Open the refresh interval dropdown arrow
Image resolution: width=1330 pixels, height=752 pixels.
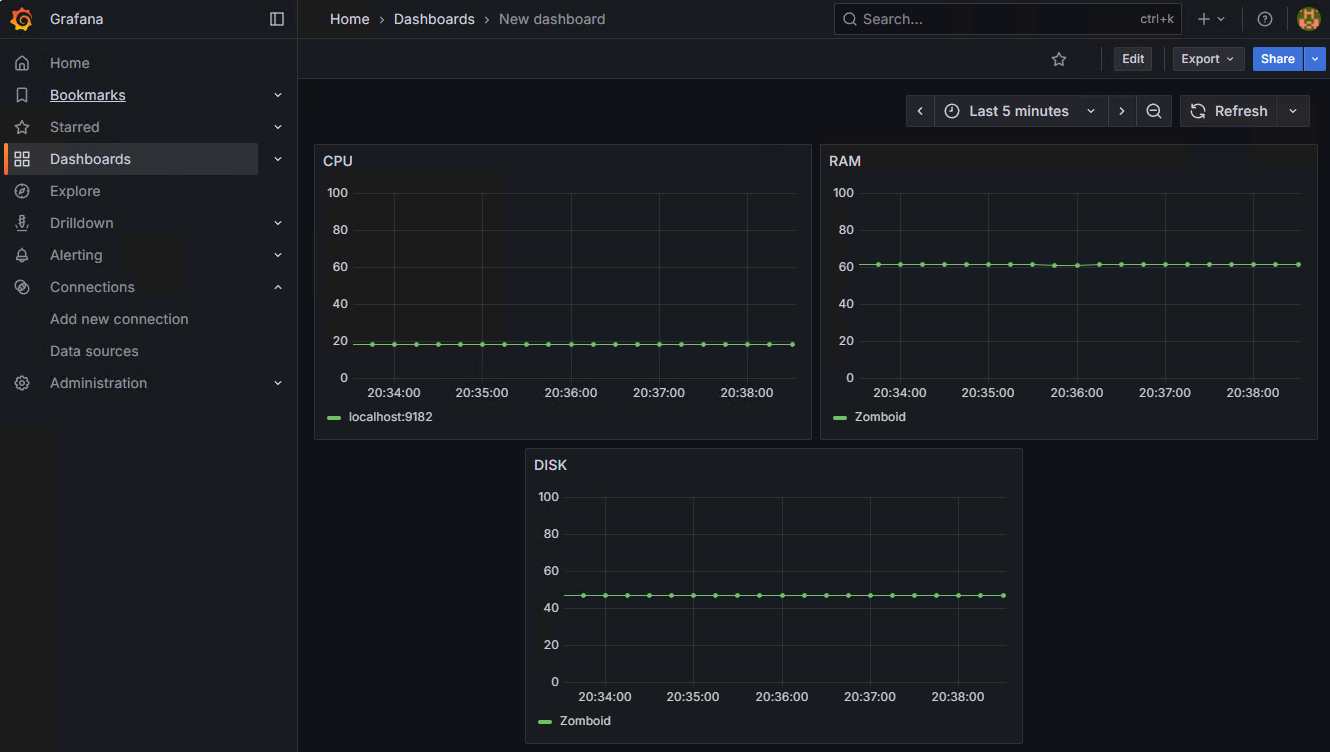click(1293, 111)
